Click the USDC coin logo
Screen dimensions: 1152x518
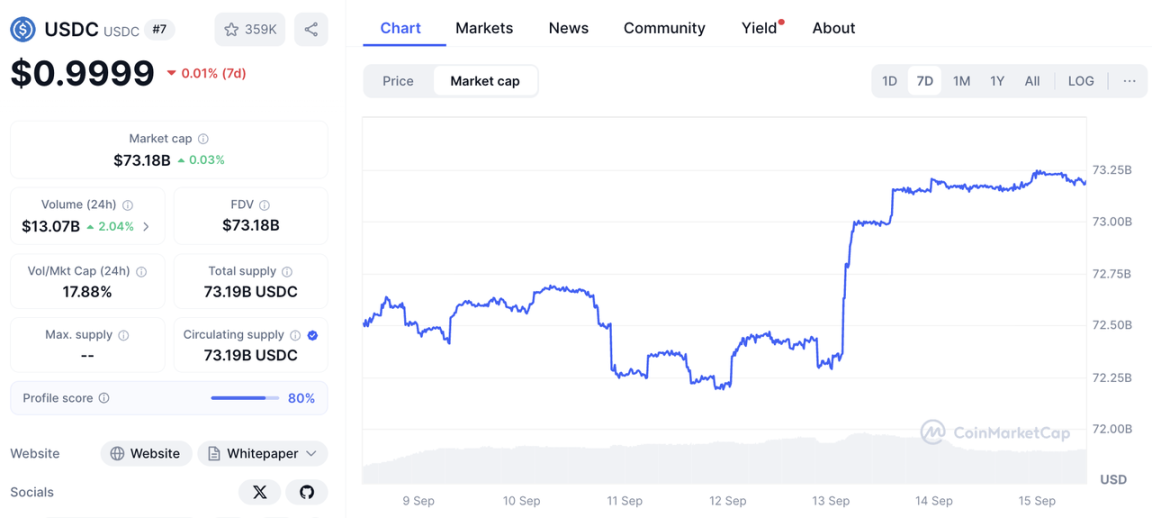pyautogui.click(x=23, y=30)
